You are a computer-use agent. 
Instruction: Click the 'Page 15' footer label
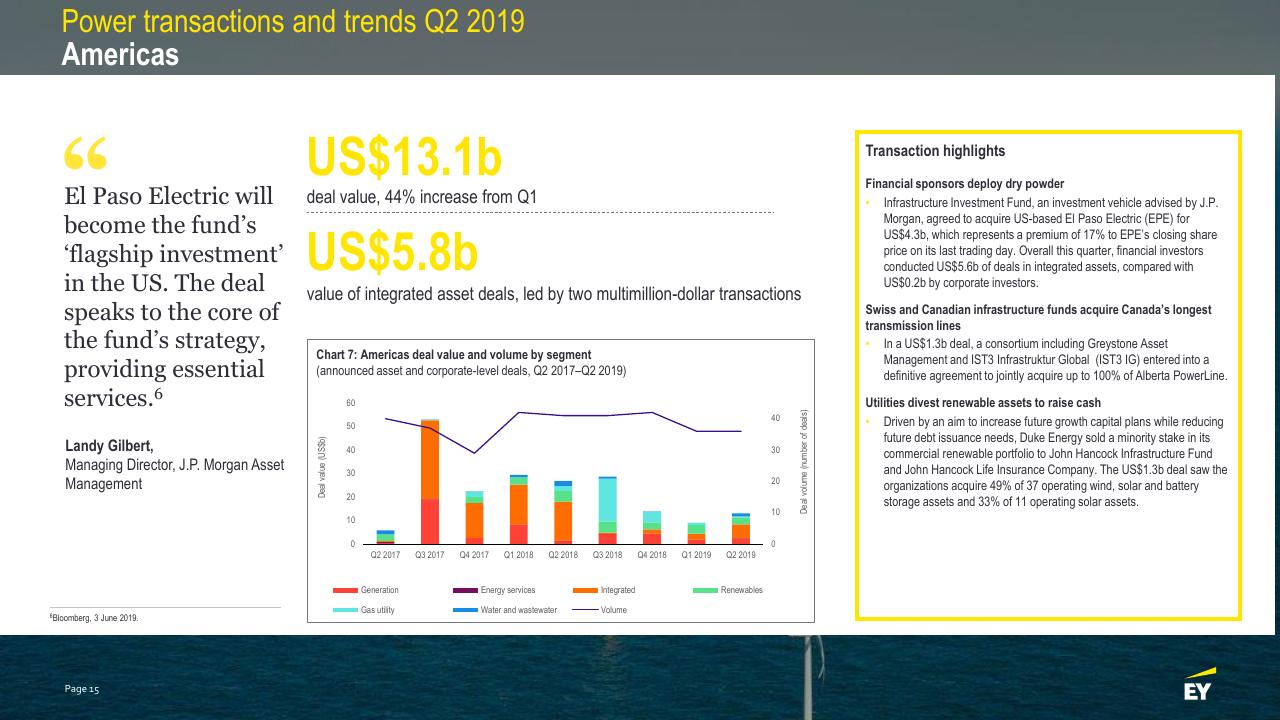coord(82,690)
